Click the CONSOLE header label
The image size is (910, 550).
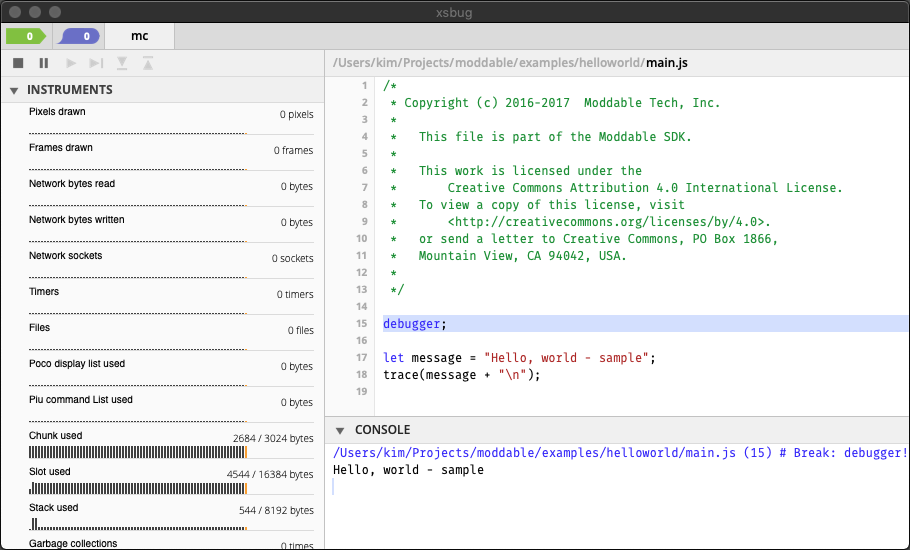(382, 430)
